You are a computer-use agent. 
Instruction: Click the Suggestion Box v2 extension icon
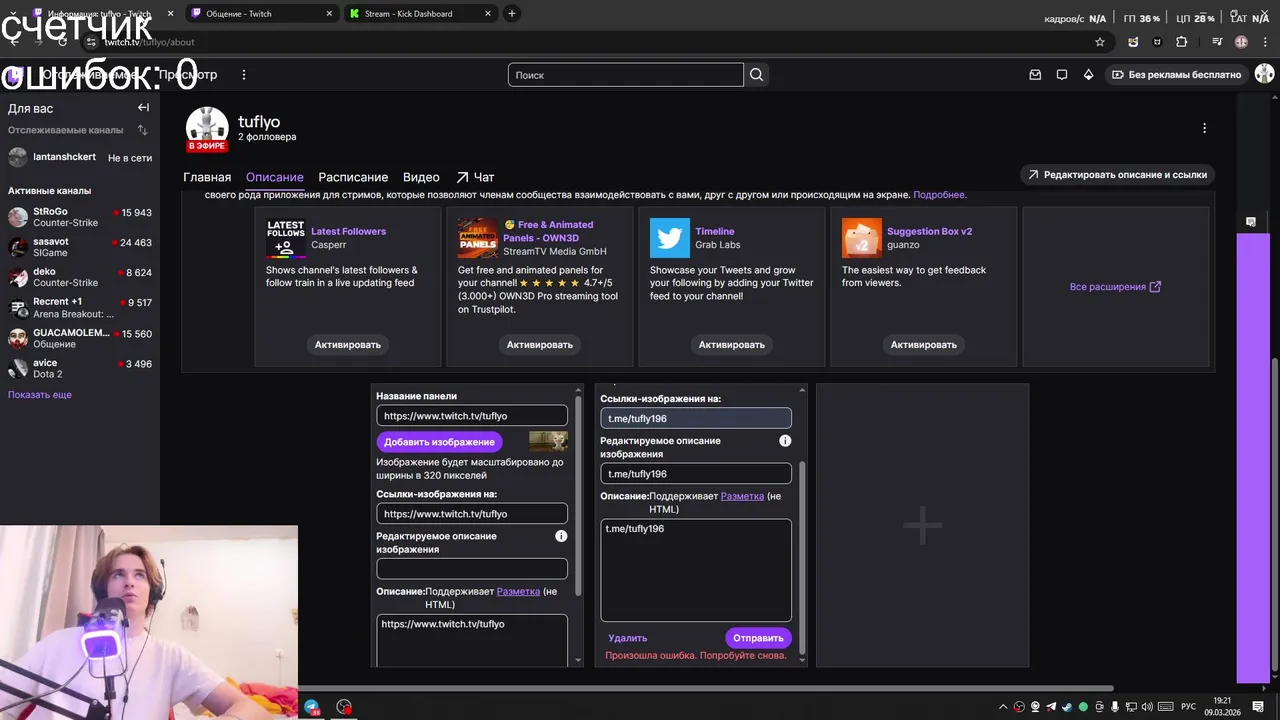coord(862,238)
